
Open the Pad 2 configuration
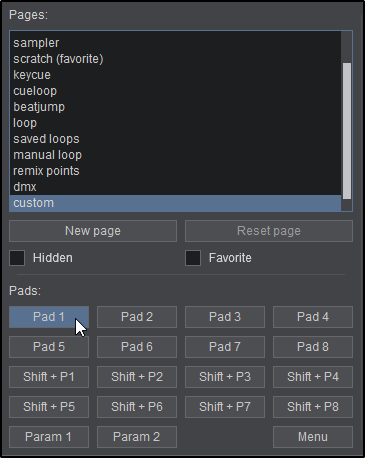[137, 317]
